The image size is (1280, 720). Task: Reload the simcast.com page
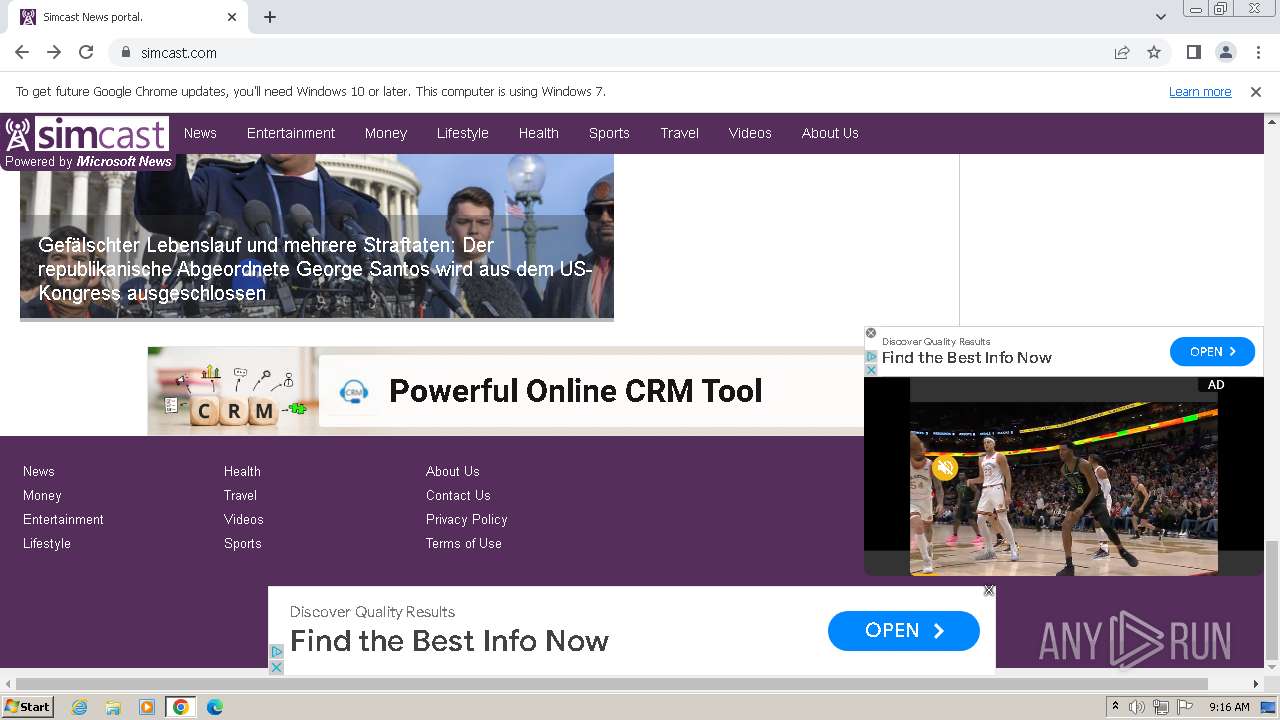[x=86, y=52]
